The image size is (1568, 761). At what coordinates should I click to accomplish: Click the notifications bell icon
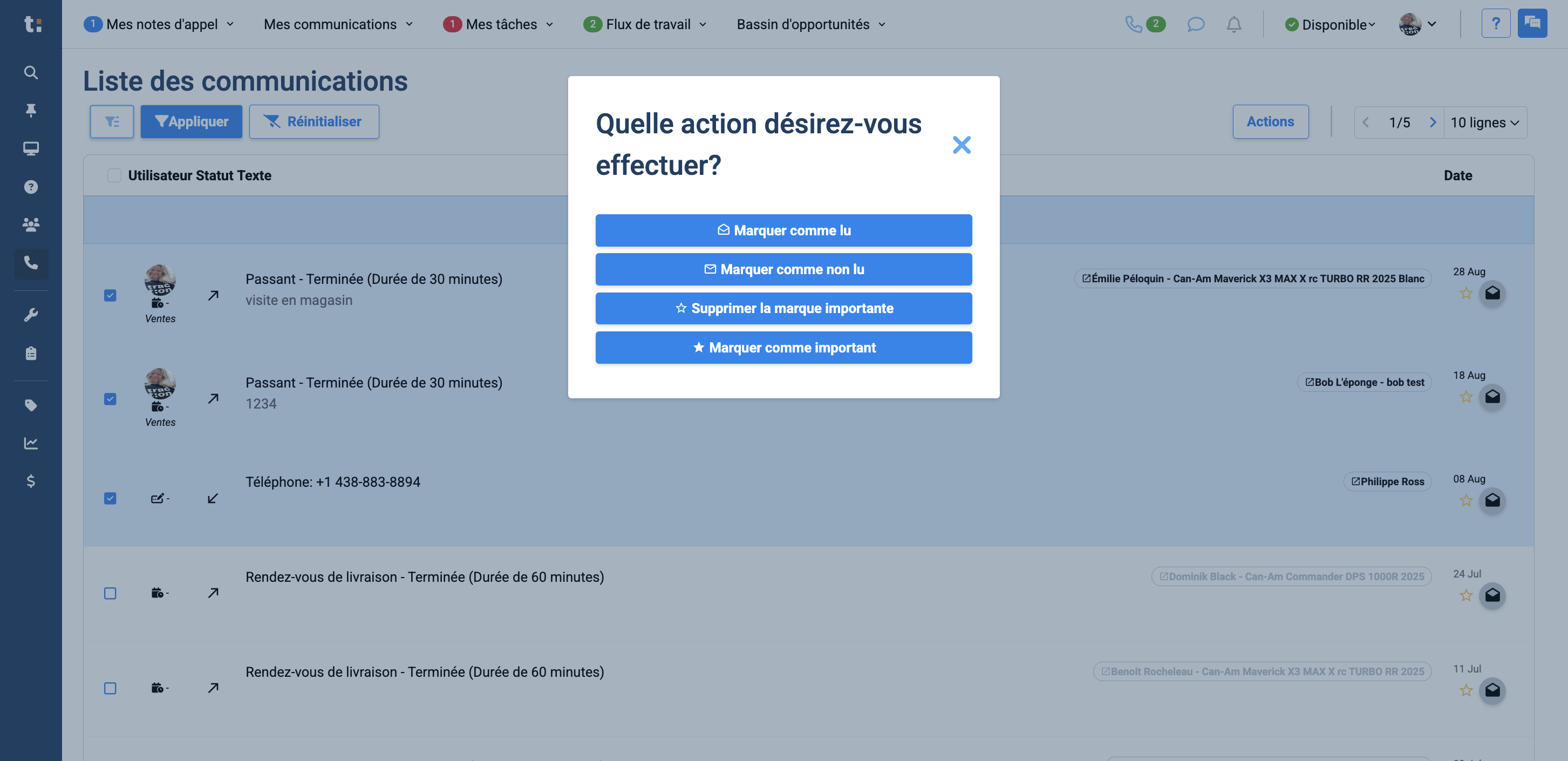tap(1234, 24)
